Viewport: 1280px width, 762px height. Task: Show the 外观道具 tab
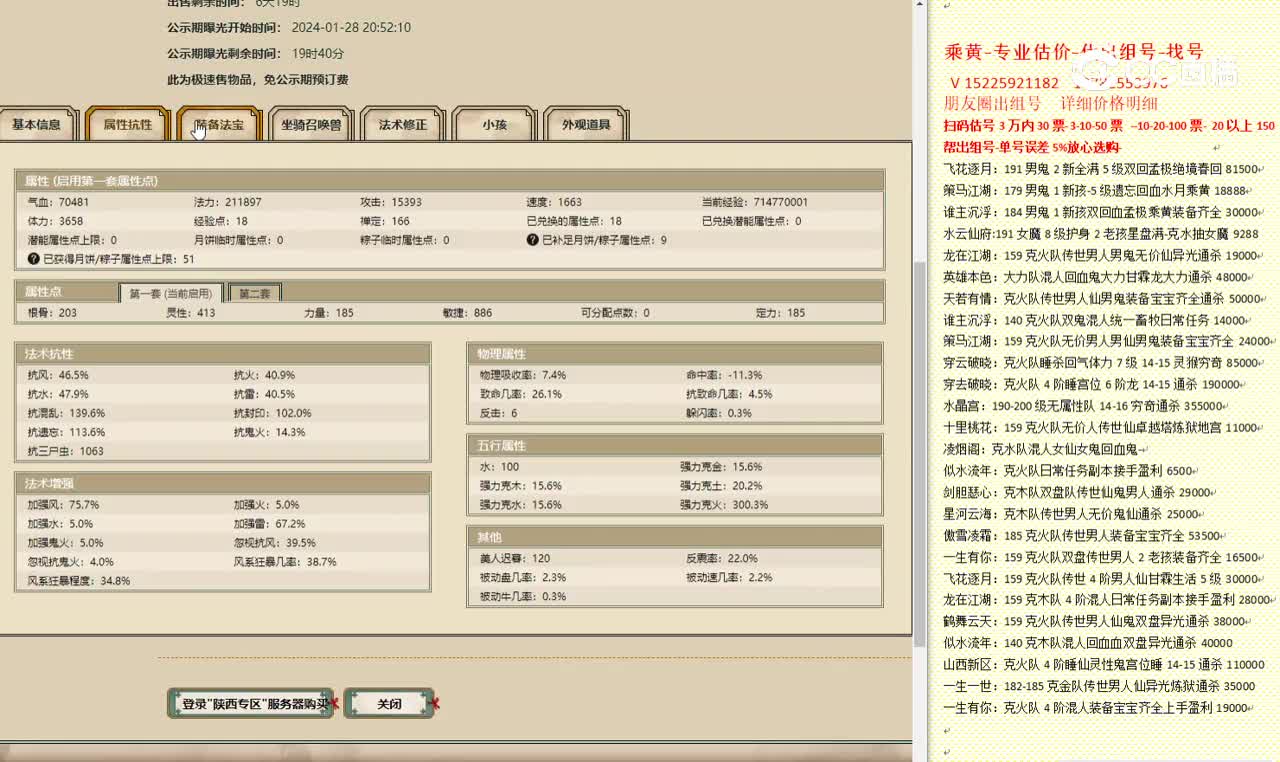[586, 125]
